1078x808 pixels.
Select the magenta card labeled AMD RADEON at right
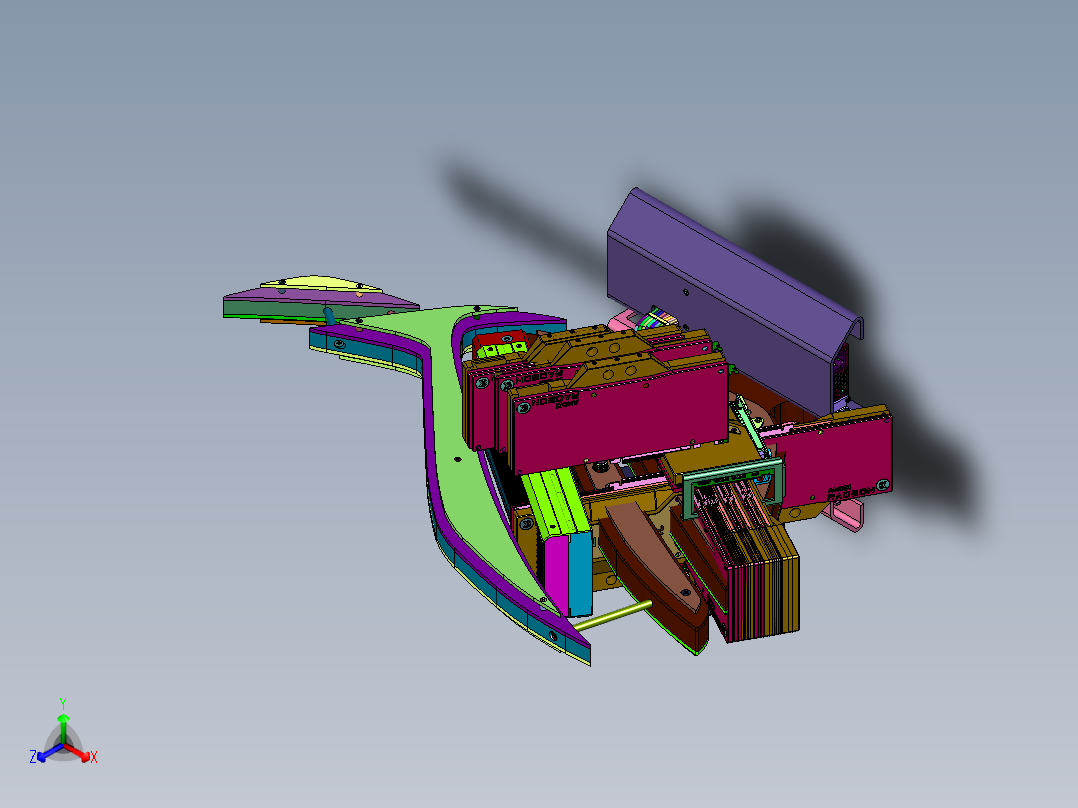coord(835,457)
